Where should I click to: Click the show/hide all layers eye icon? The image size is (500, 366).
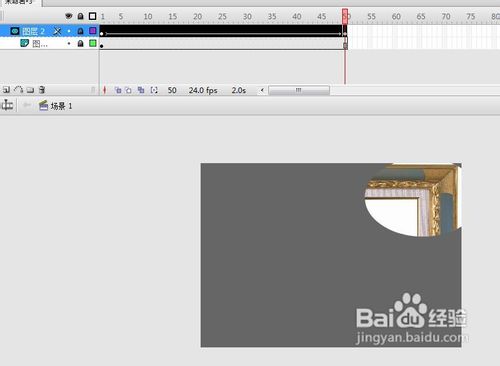[x=69, y=16]
